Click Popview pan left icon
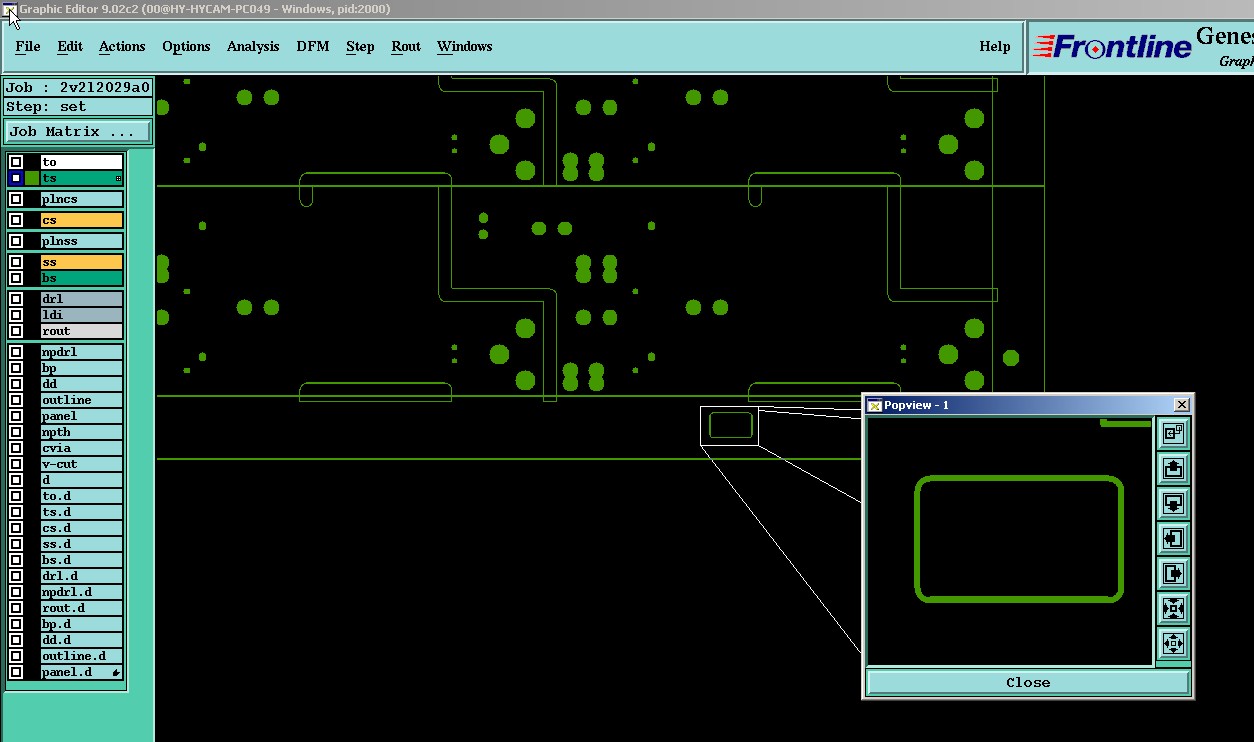The width and height of the screenshot is (1254, 742). pyautogui.click(x=1173, y=538)
